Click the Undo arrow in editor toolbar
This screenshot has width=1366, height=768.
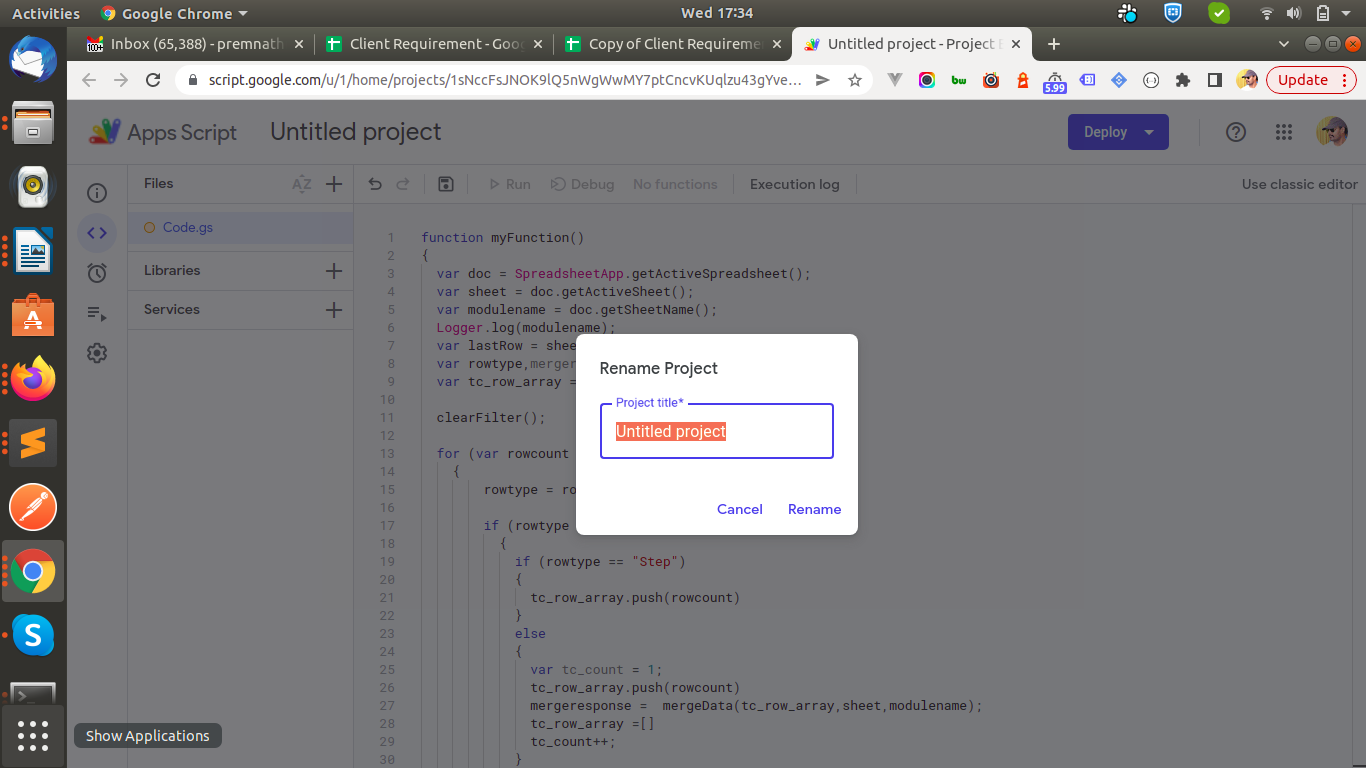tap(375, 184)
